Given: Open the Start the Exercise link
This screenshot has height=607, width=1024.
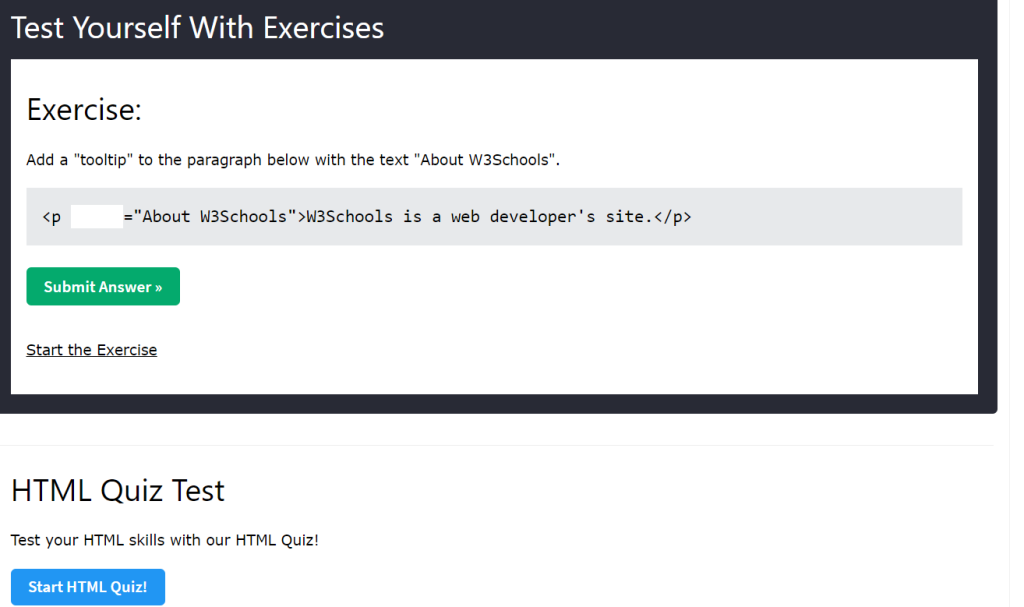Looking at the screenshot, I should click(91, 350).
